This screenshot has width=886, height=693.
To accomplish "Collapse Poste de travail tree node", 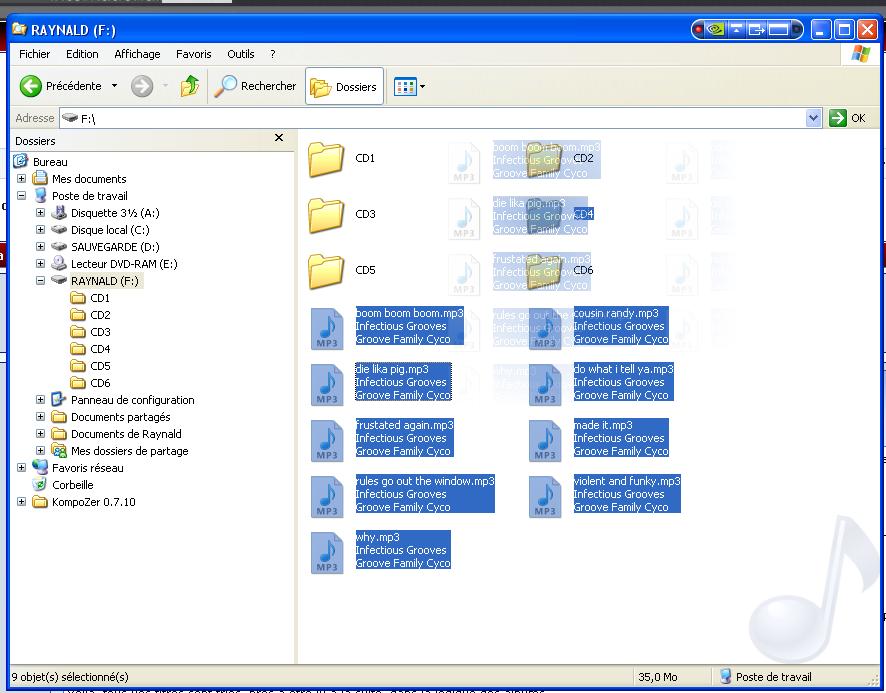I will [x=21, y=196].
